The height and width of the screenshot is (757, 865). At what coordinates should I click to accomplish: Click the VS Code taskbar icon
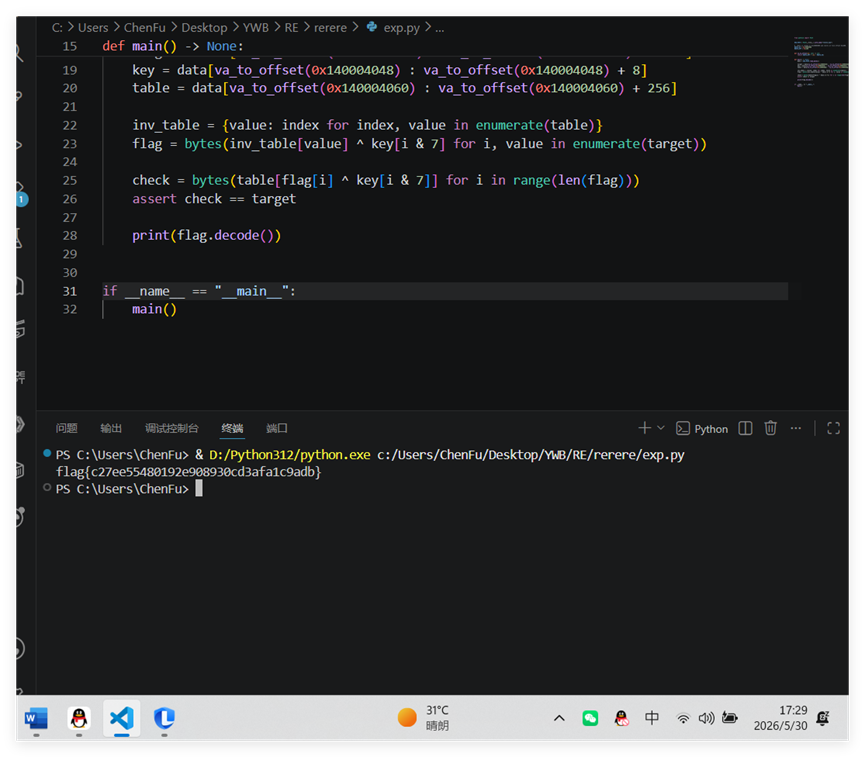[122, 718]
